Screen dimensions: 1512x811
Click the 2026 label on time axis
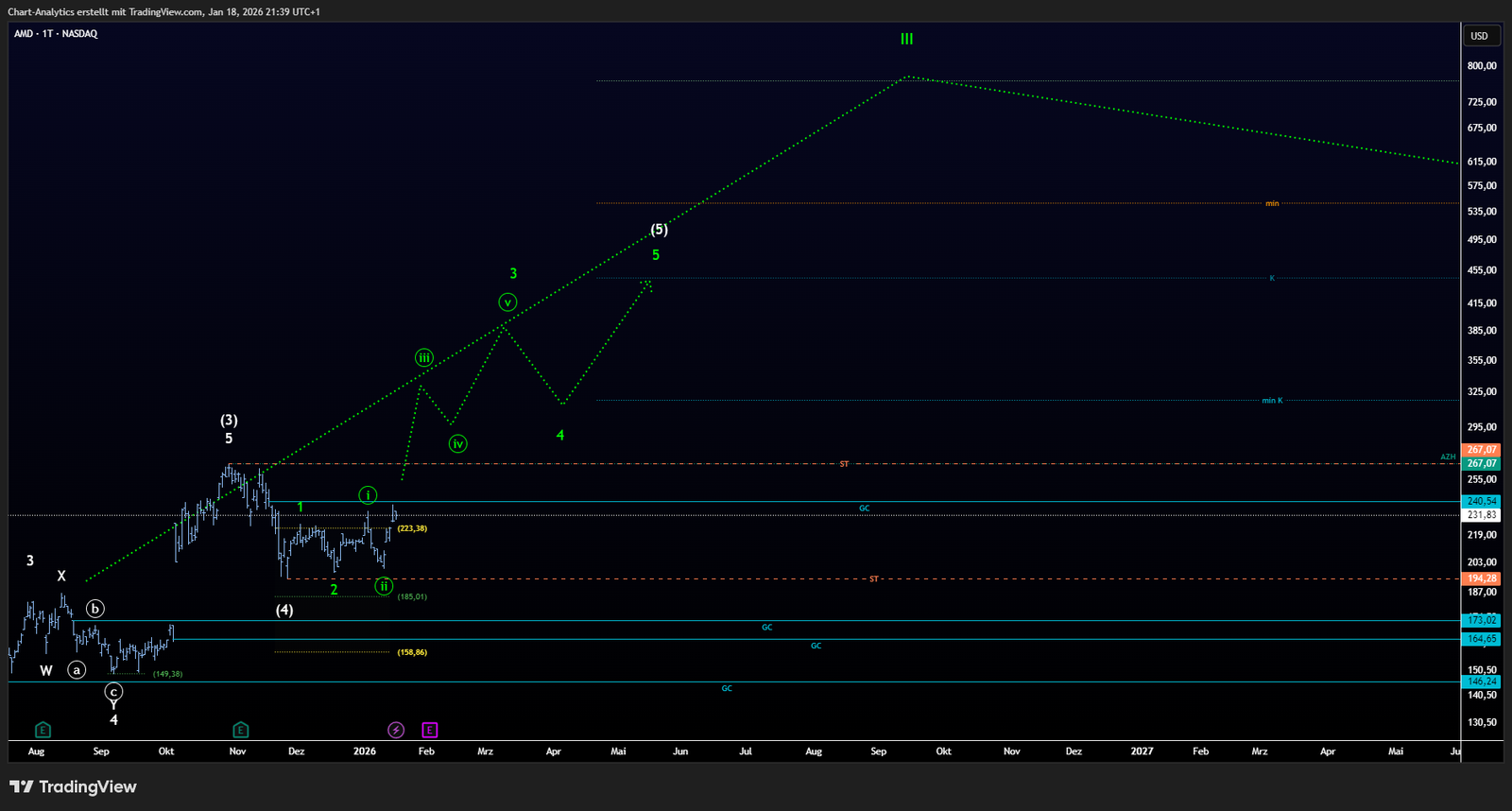click(364, 751)
